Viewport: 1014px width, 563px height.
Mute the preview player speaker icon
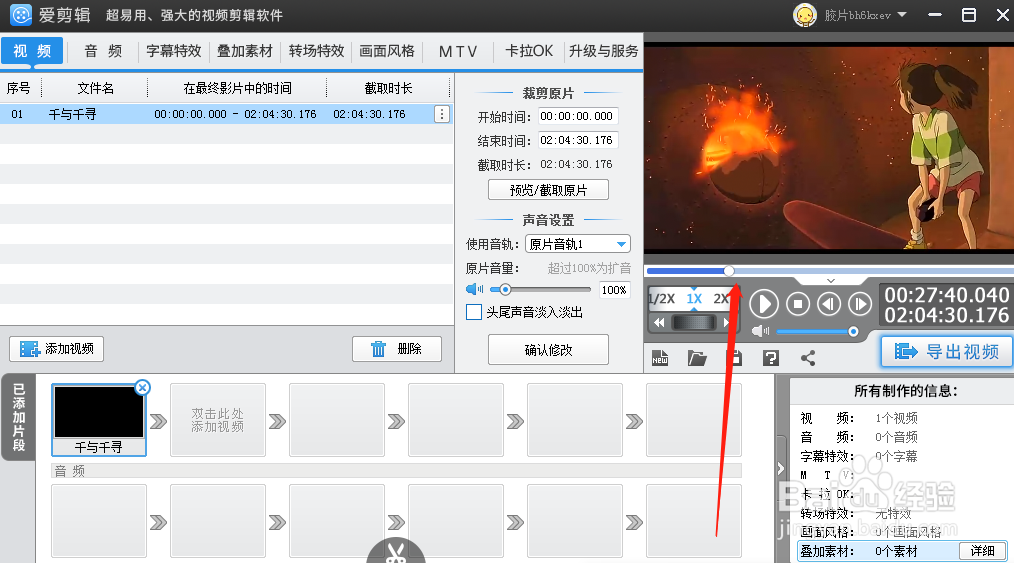[x=760, y=331]
